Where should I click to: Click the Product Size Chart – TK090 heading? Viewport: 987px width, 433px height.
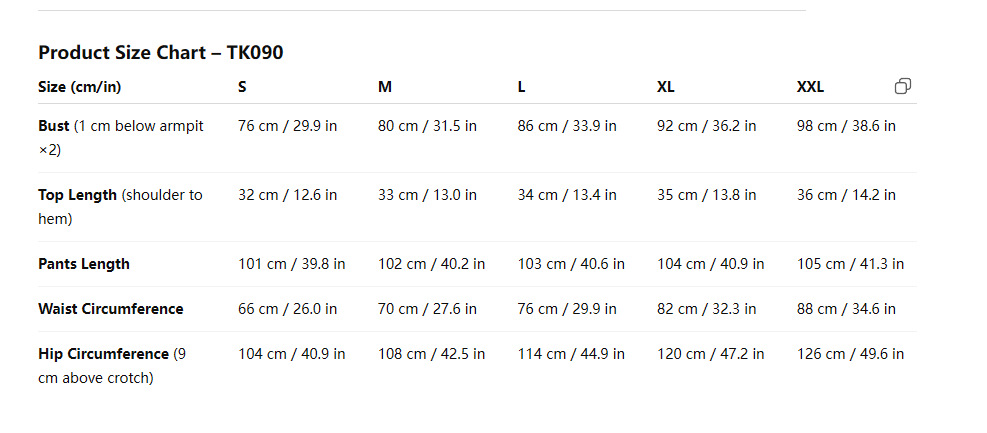[160, 53]
